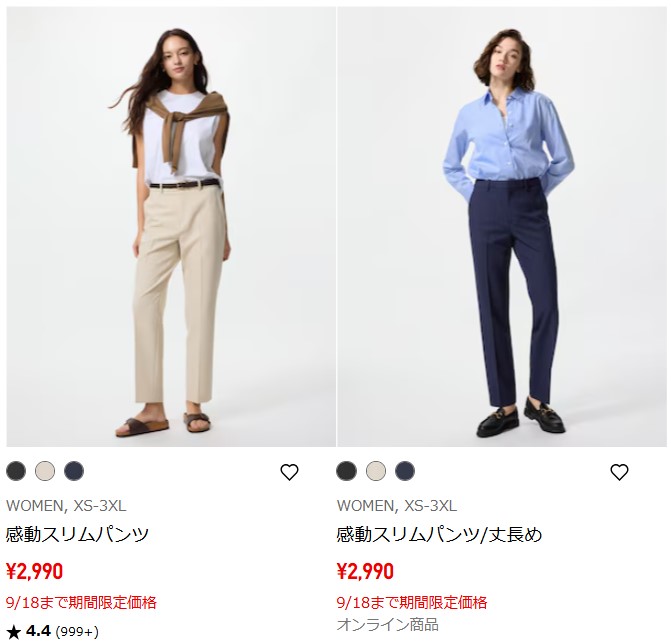The width and height of the screenshot is (671, 641).
Task: Pick navy swatch under the left product
Action: pyautogui.click(x=74, y=471)
